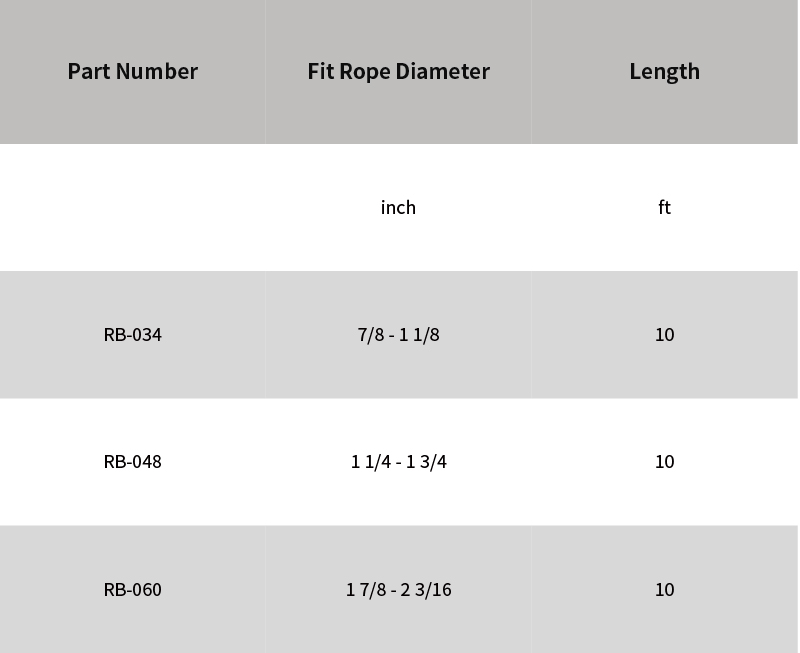Click the 1 7/8 - 2 3/16 diameter cell

(x=398, y=589)
